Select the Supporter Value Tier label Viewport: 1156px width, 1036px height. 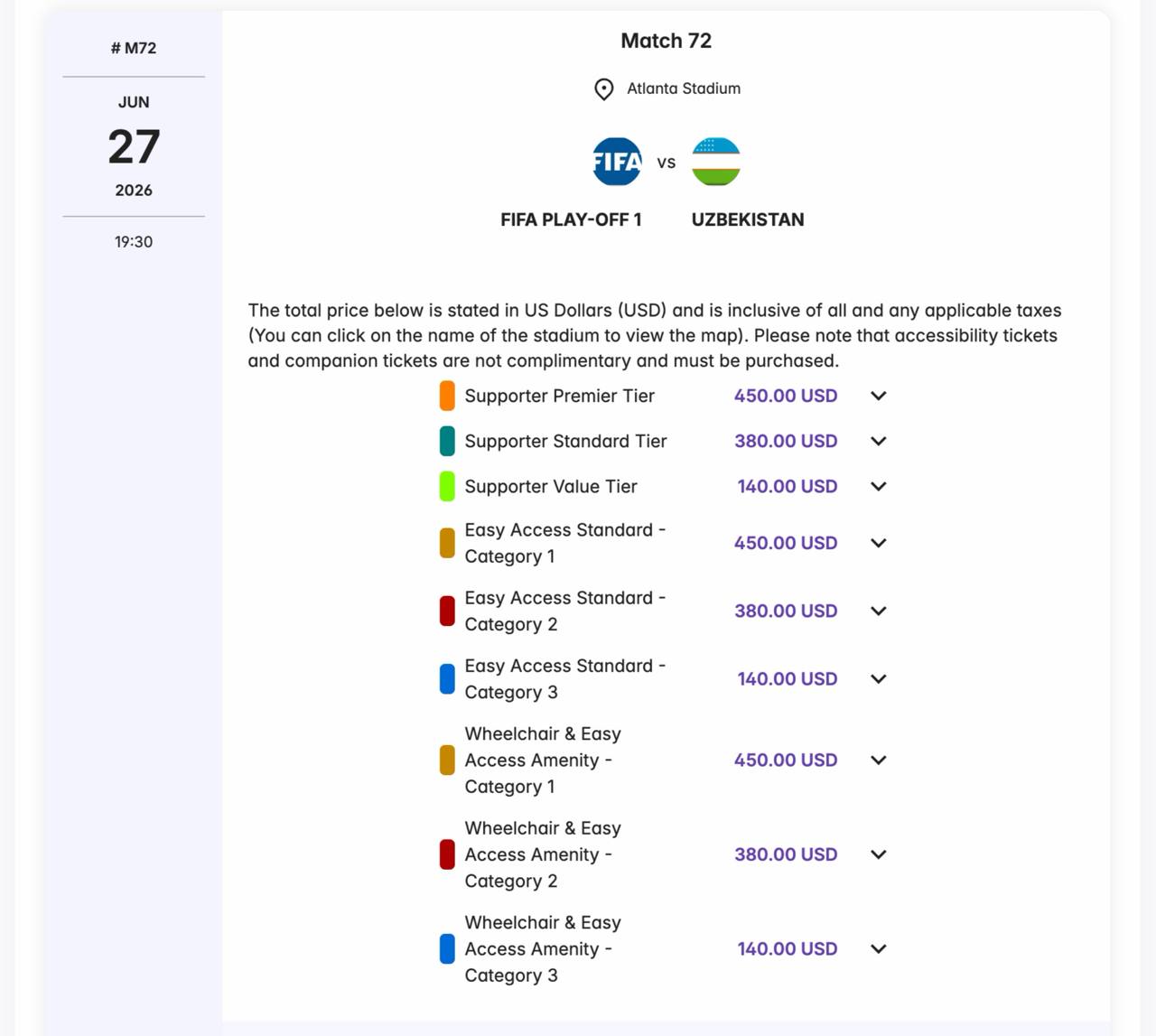551,486
